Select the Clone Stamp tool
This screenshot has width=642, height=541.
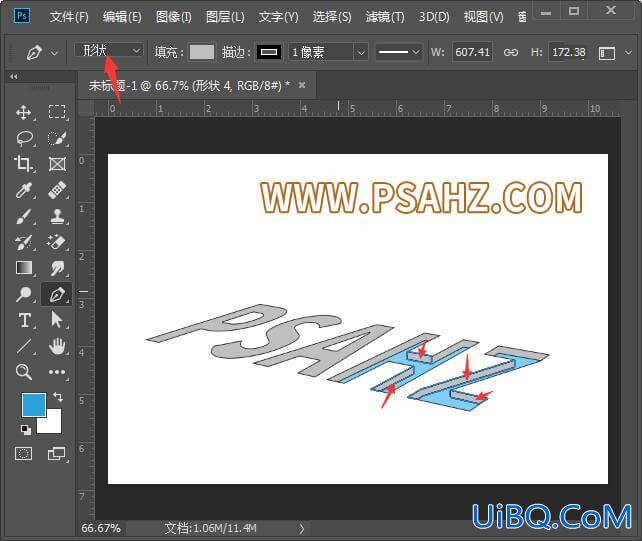coord(57,216)
